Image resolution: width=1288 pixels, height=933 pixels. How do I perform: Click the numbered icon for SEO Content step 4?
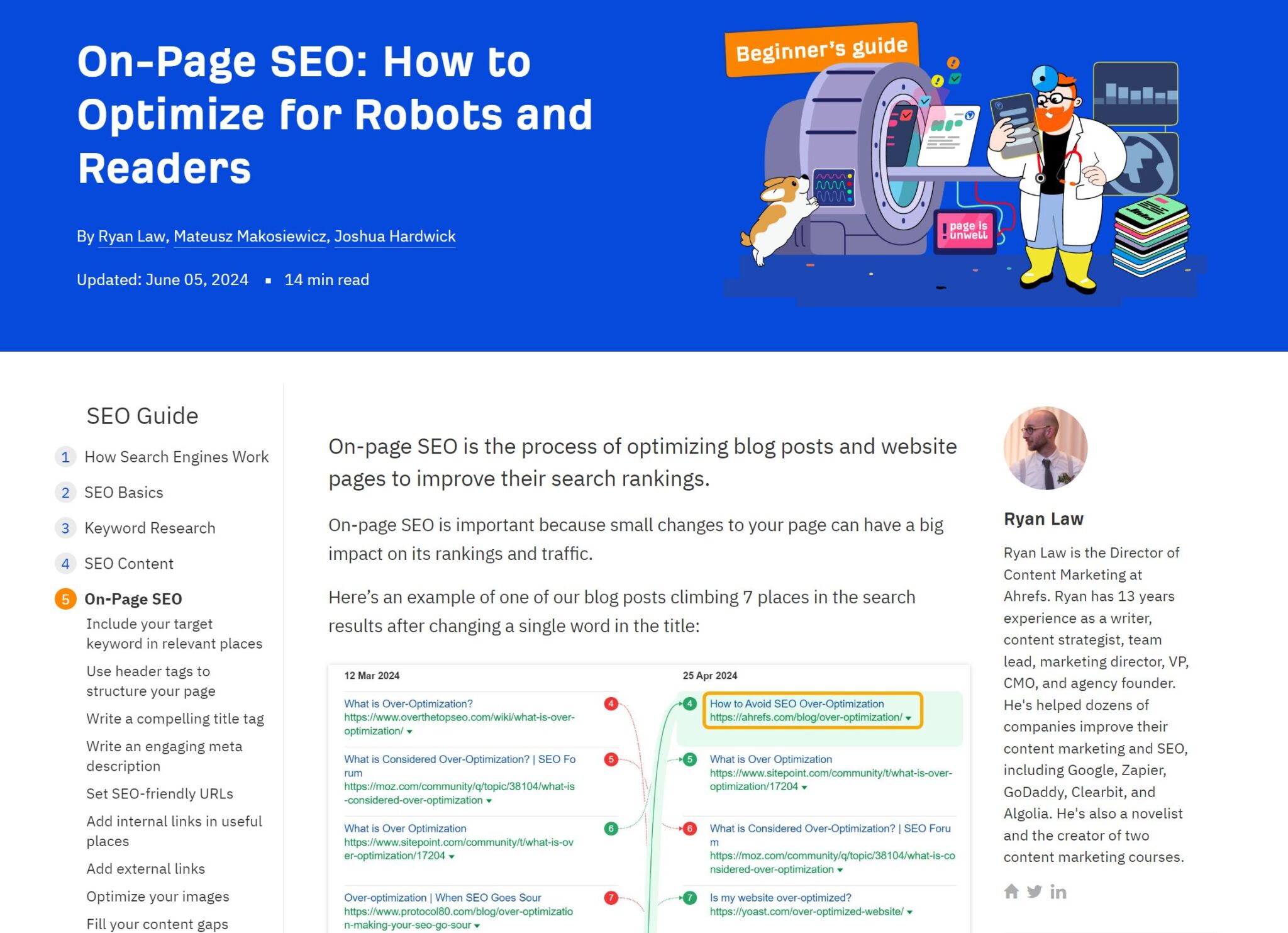click(x=66, y=563)
